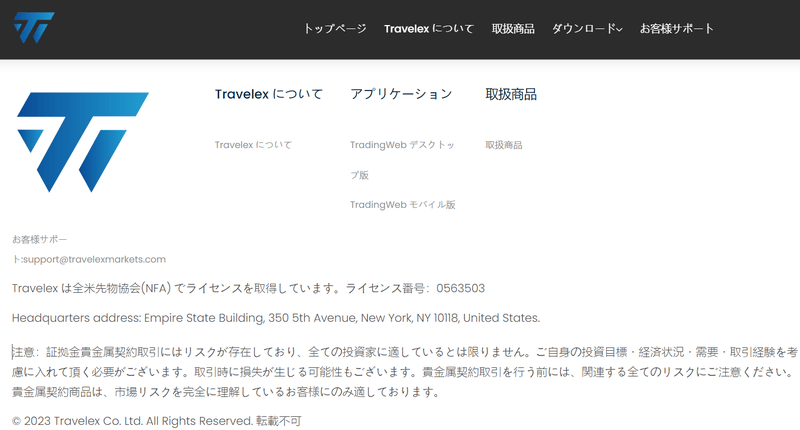Open お客様サポート in the top navigation
Screen dimensions: 800x430
[x=677, y=29]
